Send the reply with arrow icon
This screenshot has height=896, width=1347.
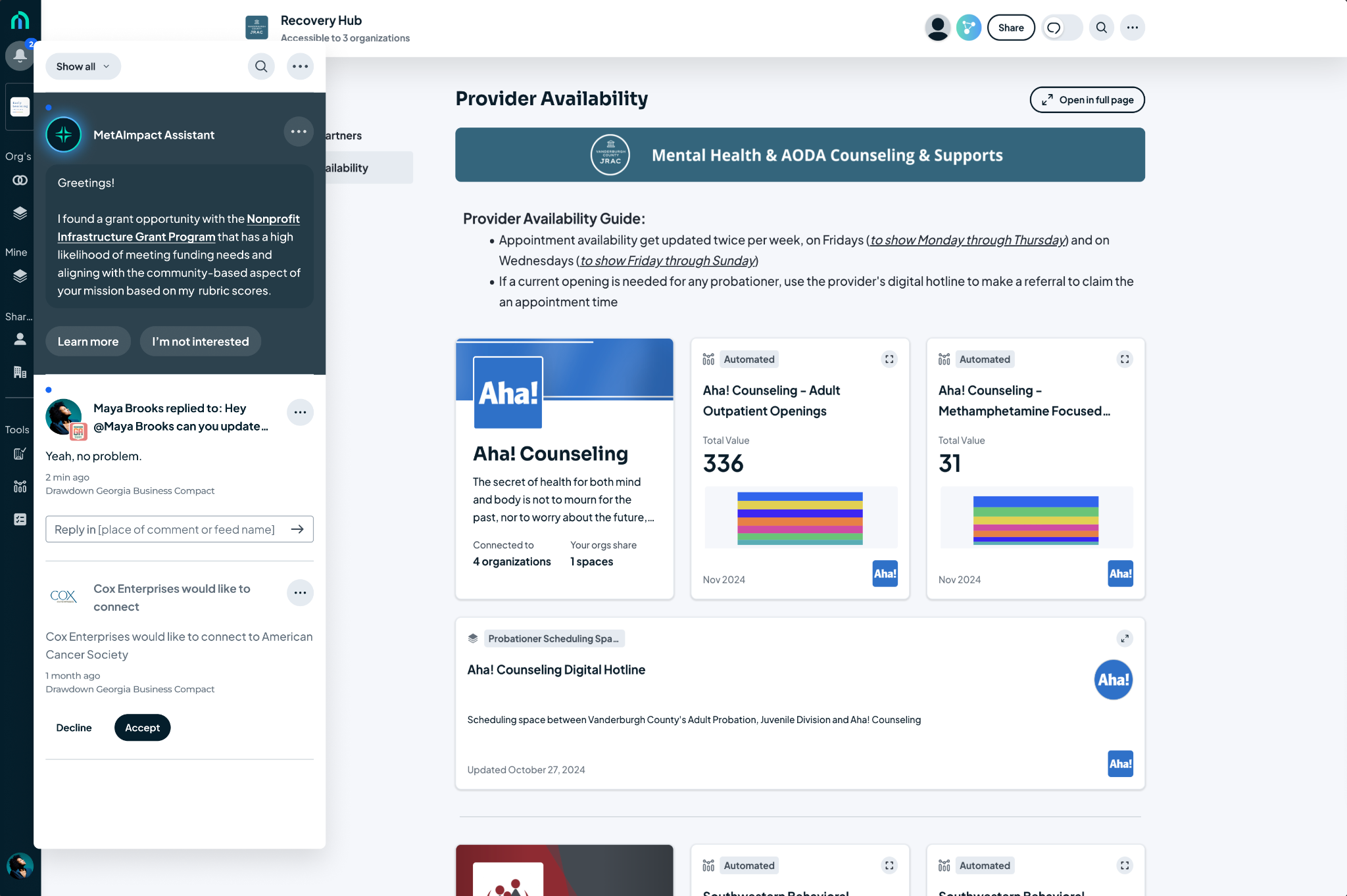tap(297, 529)
